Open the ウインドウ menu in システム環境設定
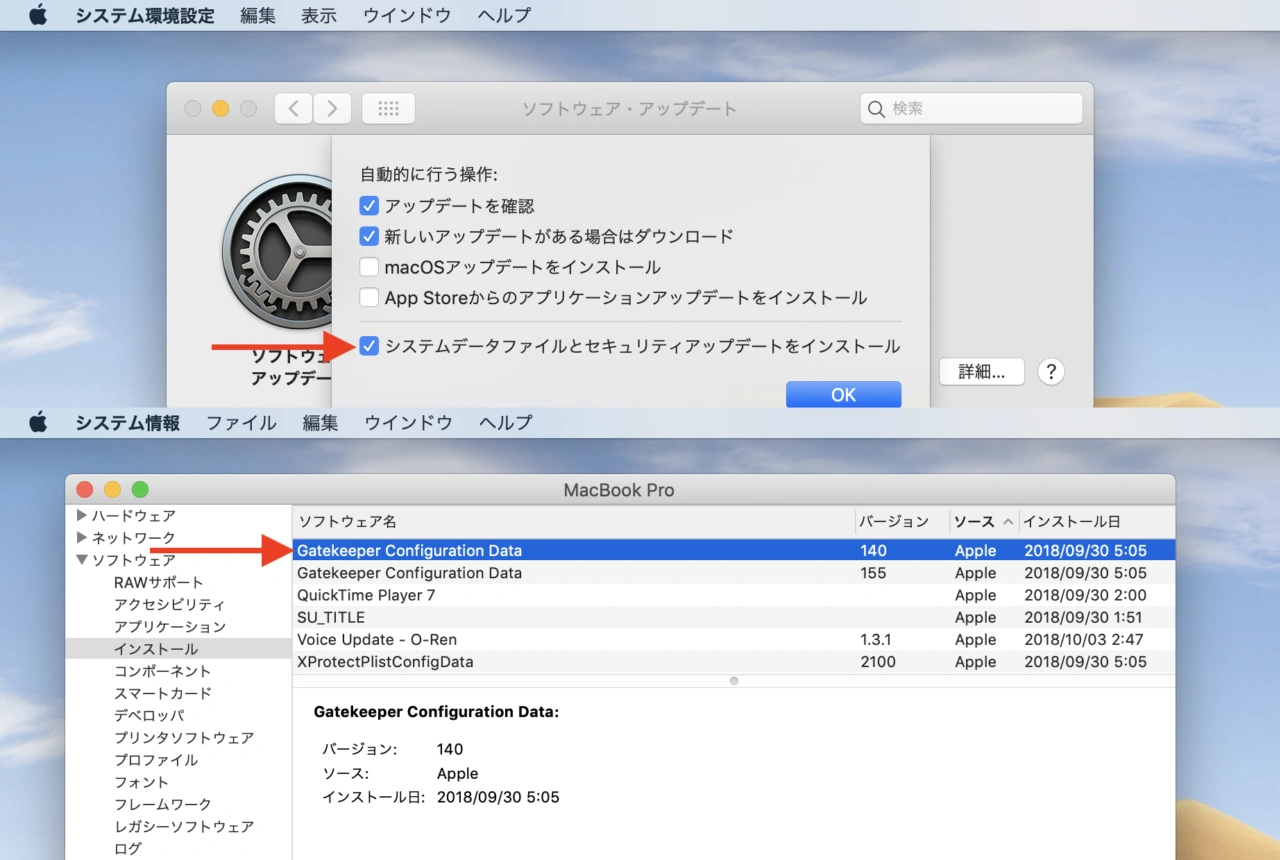The width and height of the screenshot is (1280, 860). click(x=407, y=15)
